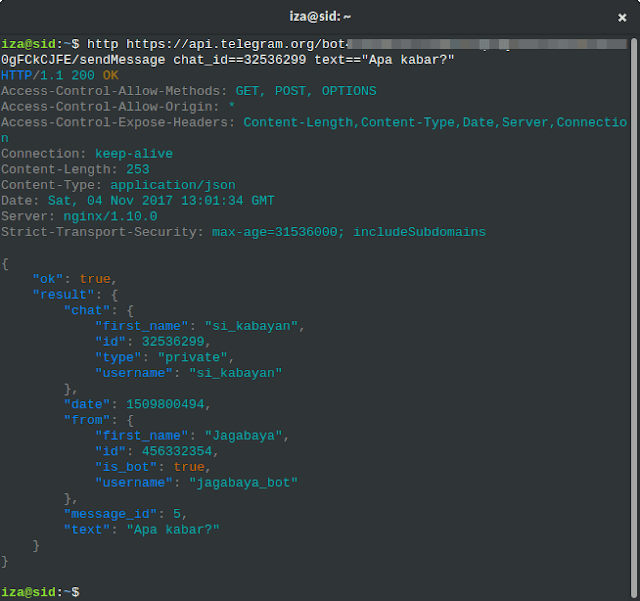Click 'HTTP/1.1 200 OK' status line
This screenshot has height=601, width=640.
tap(60, 76)
